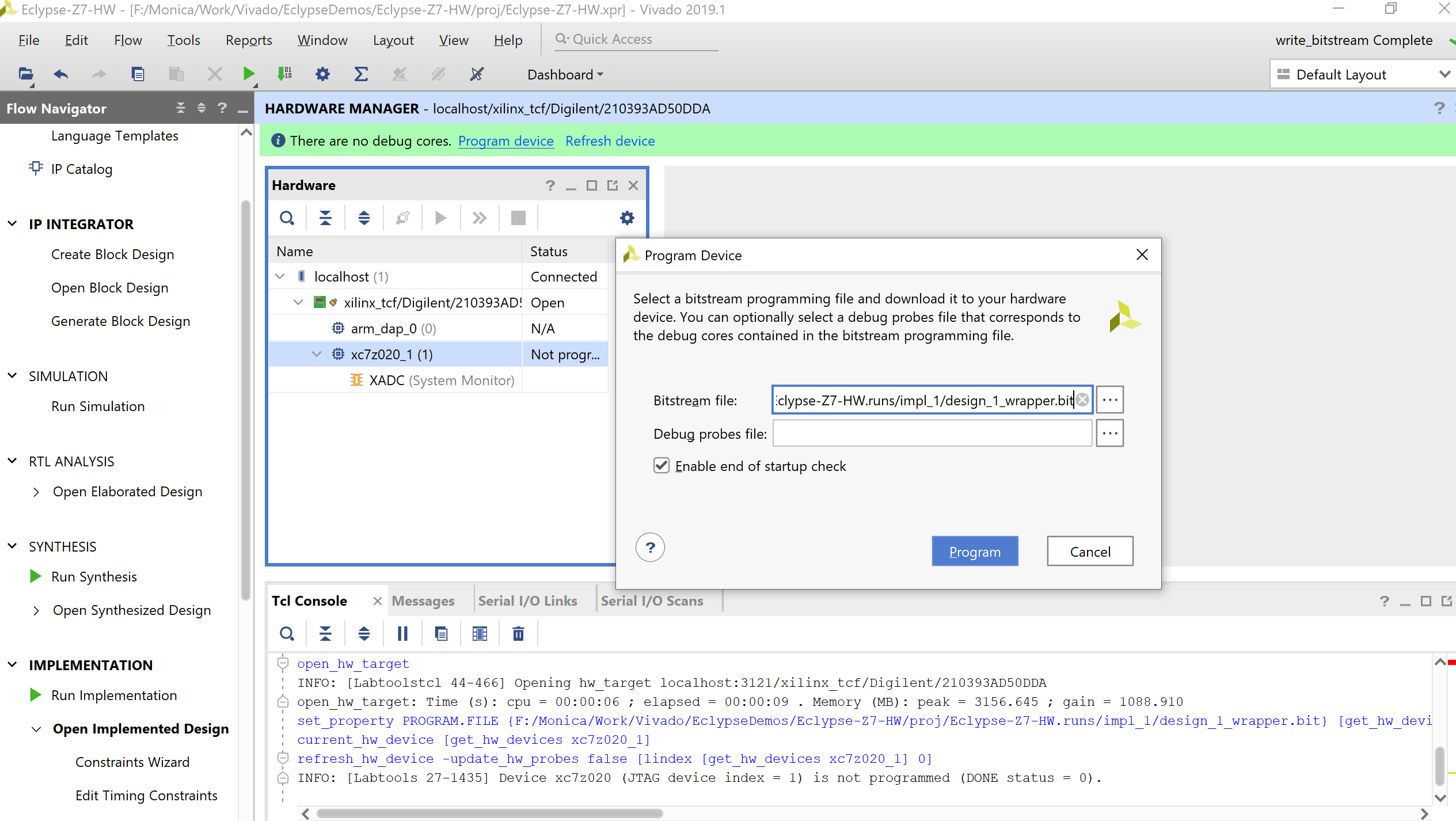Image resolution: width=1456 pixels, height=821 pixels.
Task: Click the green Run toolbar icon
Action: (x=249, y=74)
